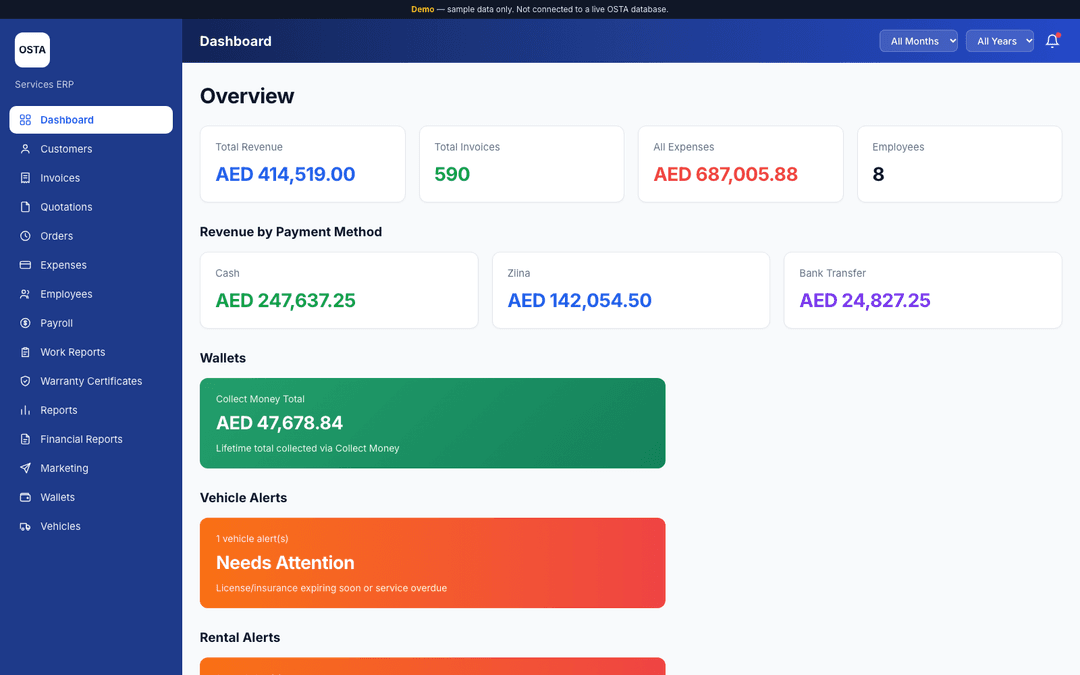The width and height of the screenshot is (1080, 675).
Task: Open Work Reports sidebar entry
Action: (91, 352)
